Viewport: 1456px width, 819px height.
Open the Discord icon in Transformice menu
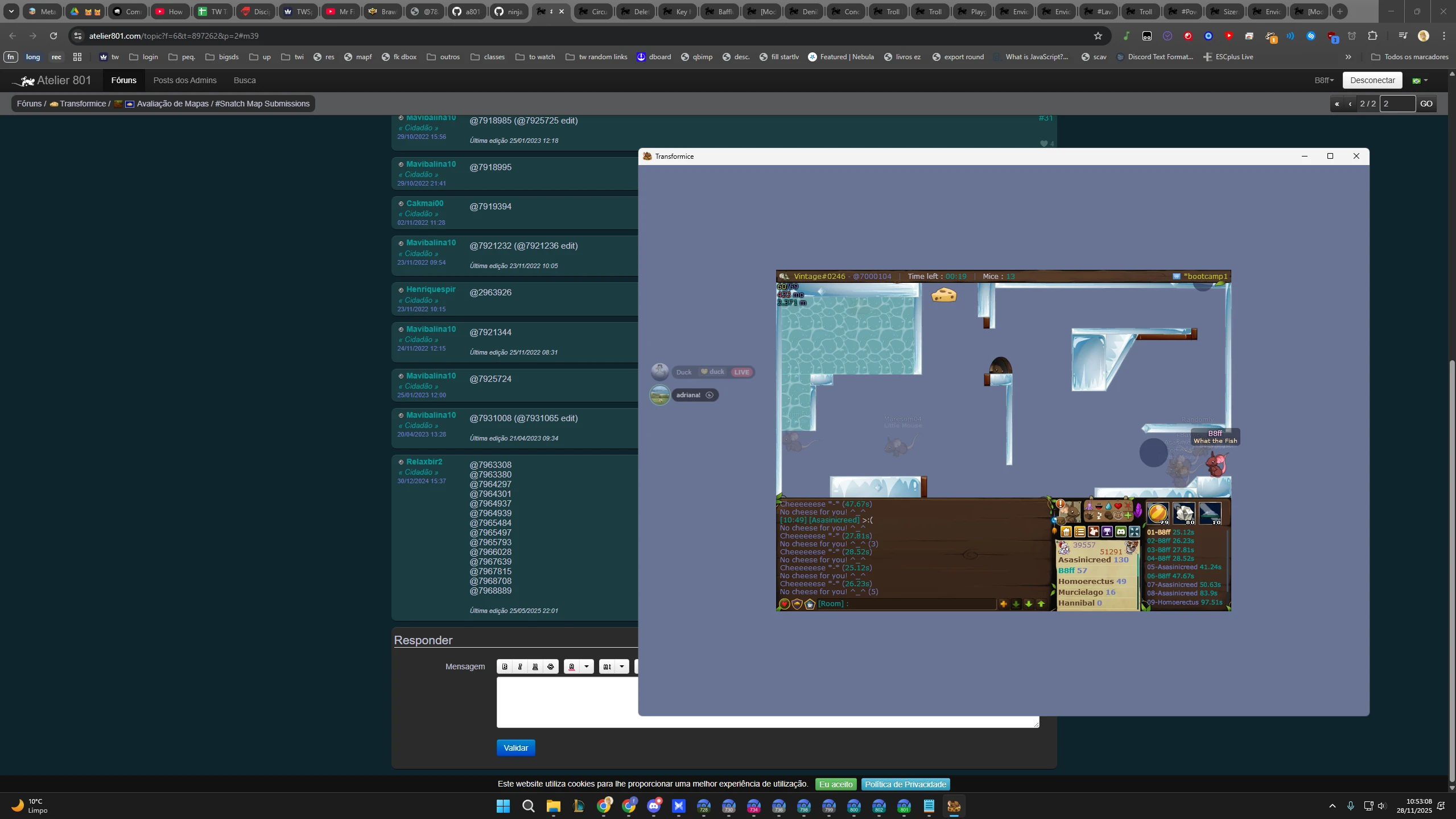click(1121, 532)
